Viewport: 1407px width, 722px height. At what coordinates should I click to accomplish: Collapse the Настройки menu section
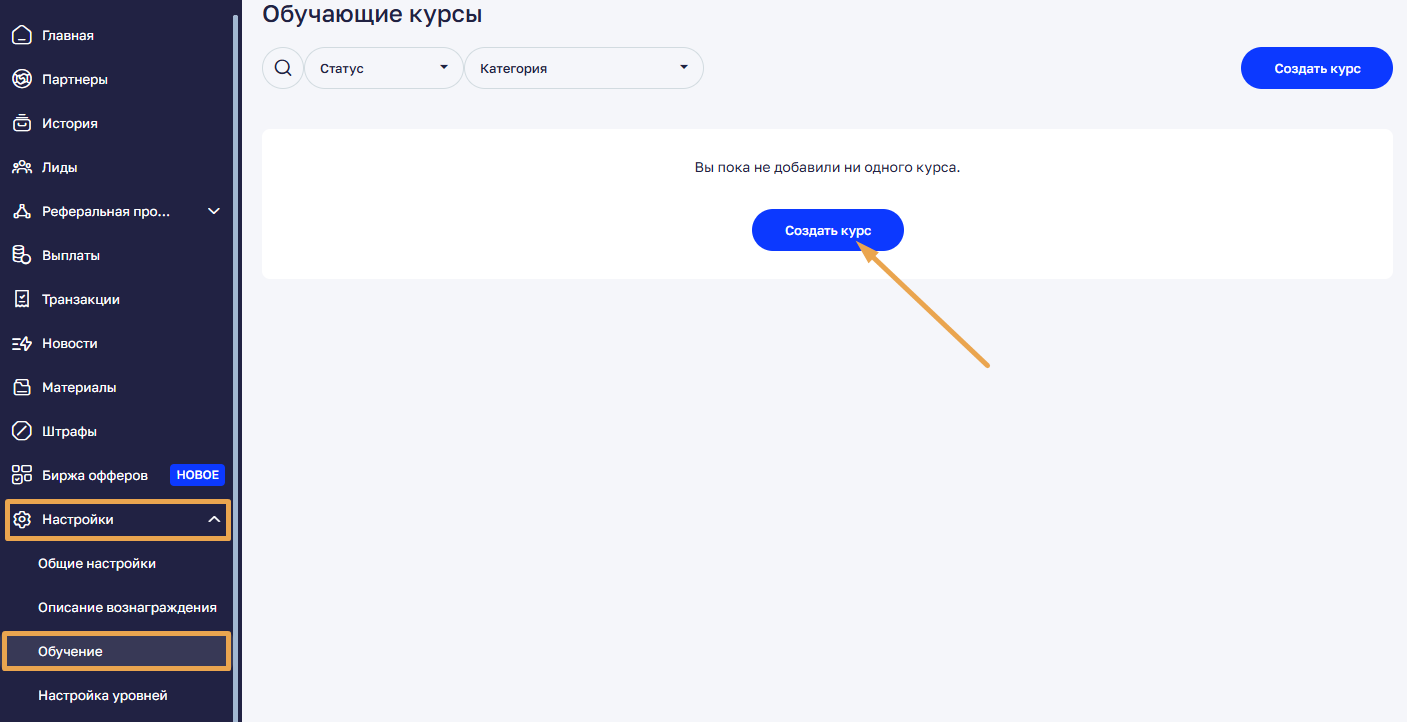pyautogui.click(x=213, y=520)
